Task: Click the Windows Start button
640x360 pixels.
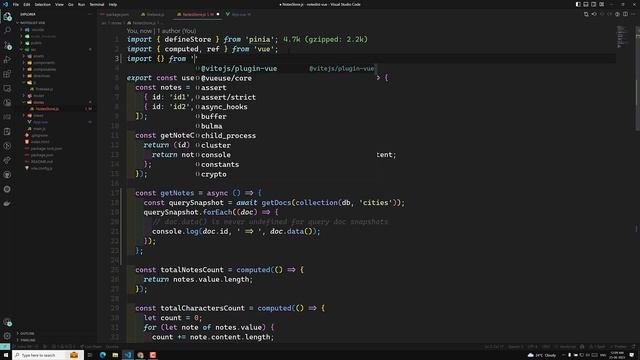Action: click(6, 355)
